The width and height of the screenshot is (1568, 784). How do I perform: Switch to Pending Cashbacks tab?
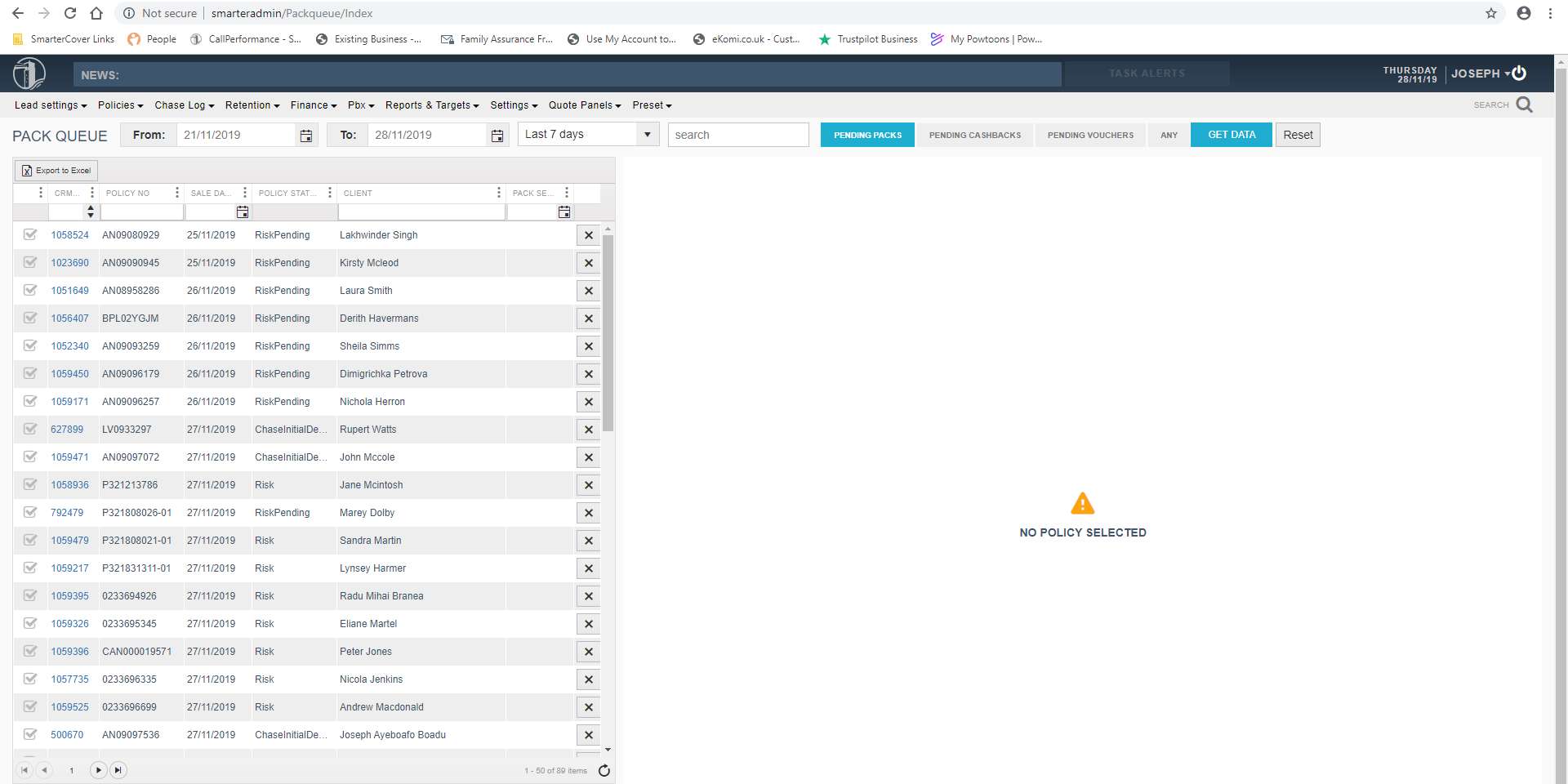pos(974,135)
